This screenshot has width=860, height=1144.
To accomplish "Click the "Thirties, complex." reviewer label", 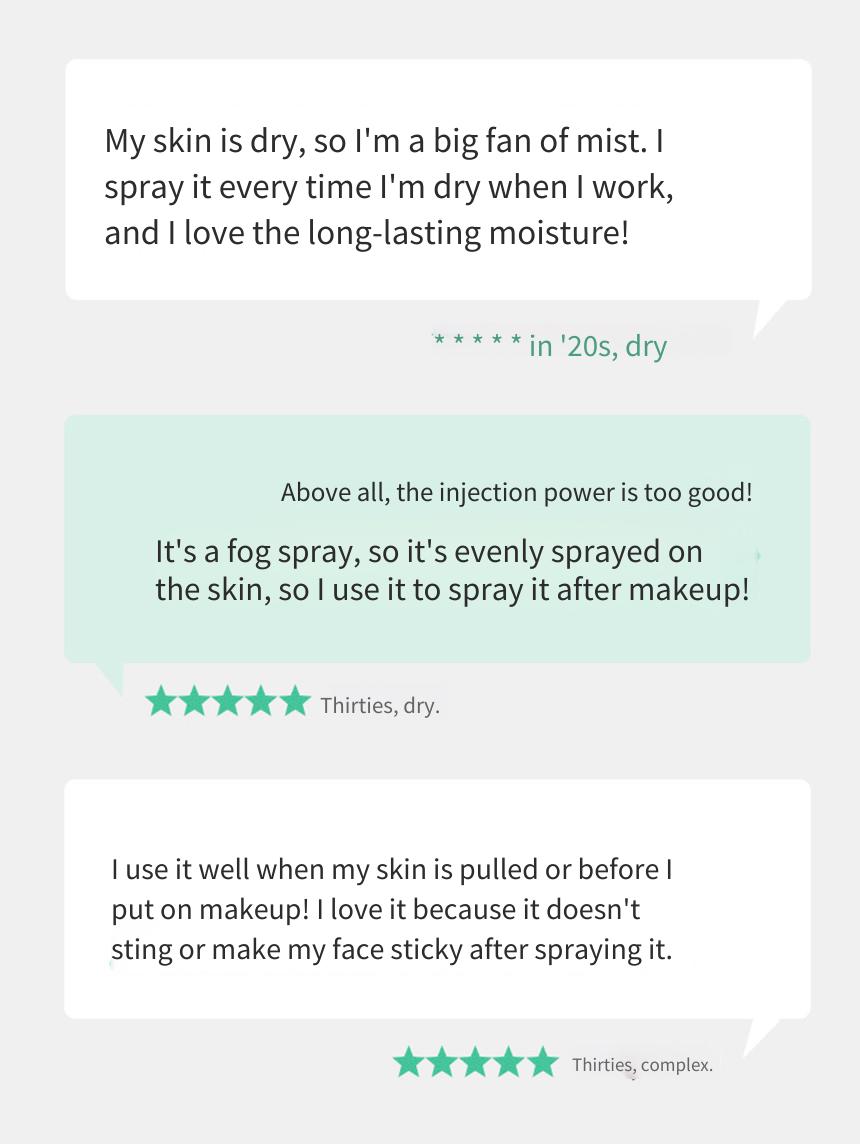I will [x=642, y=1064].
